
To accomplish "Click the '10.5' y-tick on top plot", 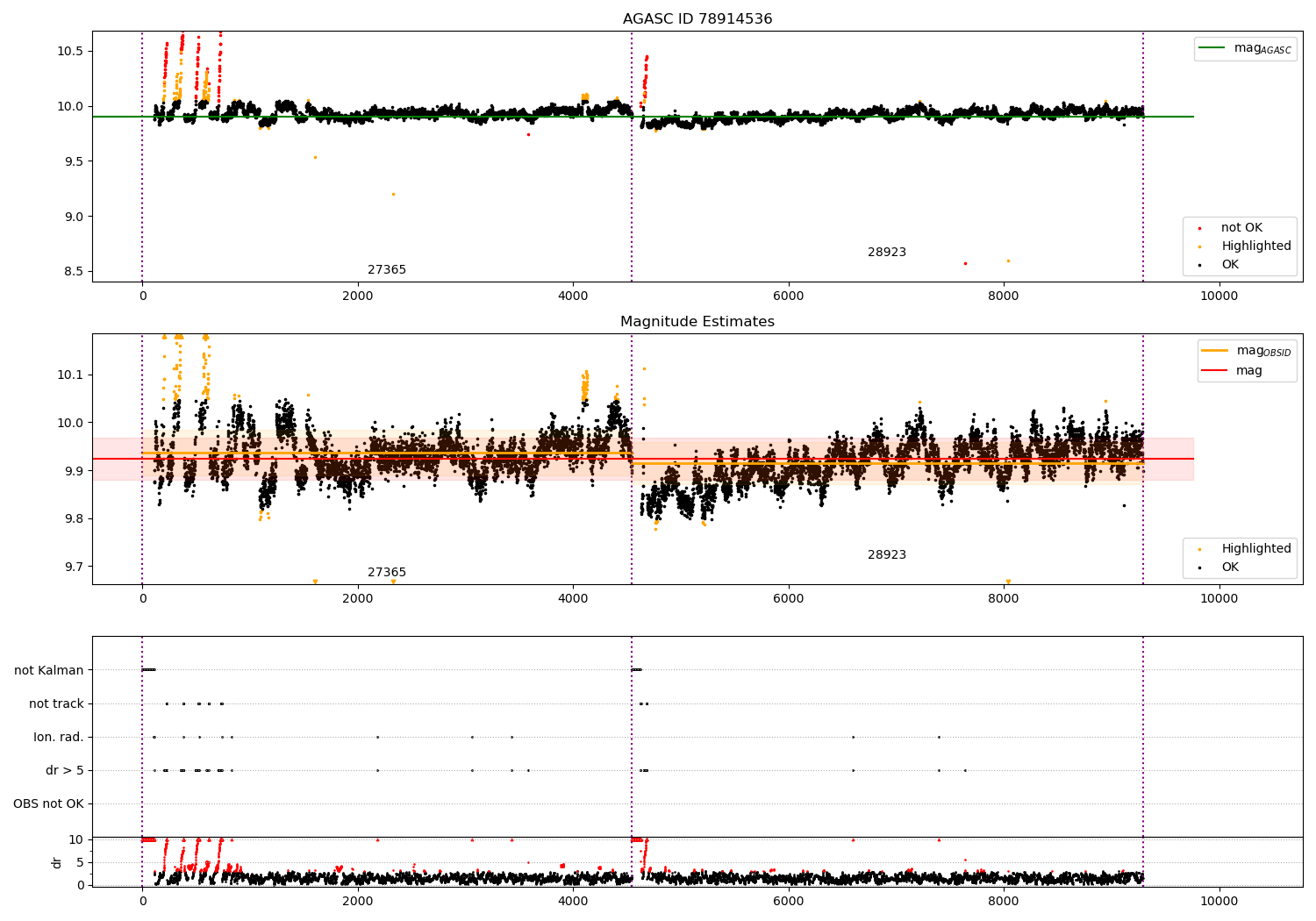I will coord(69,51).
